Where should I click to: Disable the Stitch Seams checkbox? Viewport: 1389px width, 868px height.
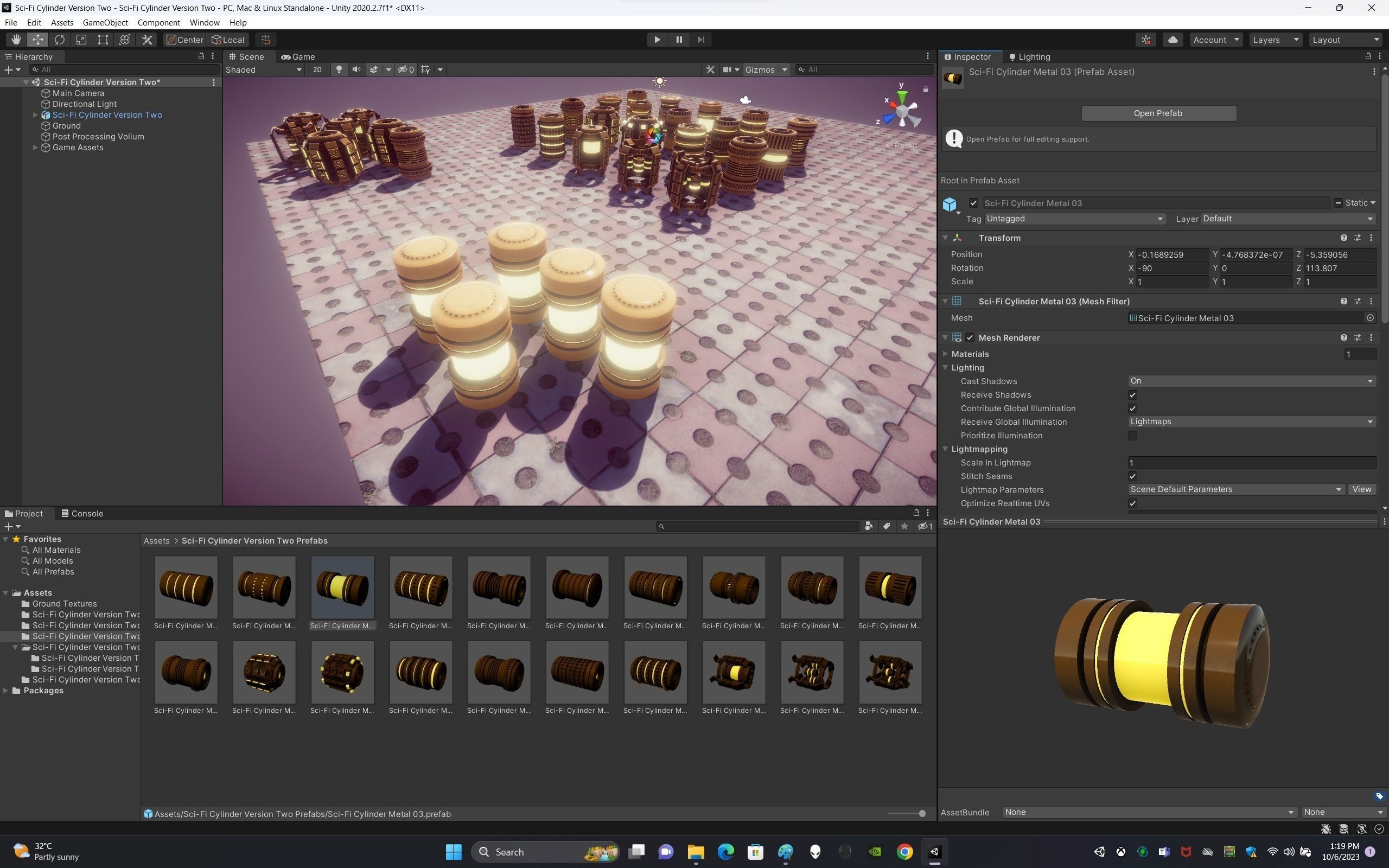[1132, 476]
